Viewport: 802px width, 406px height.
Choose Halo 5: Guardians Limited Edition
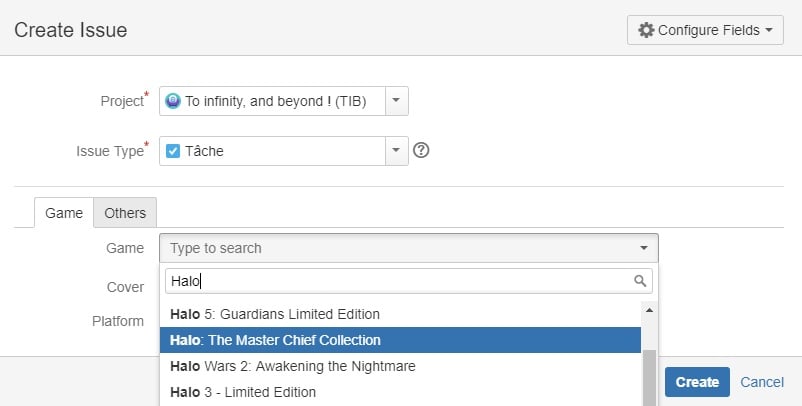(400, 314)
